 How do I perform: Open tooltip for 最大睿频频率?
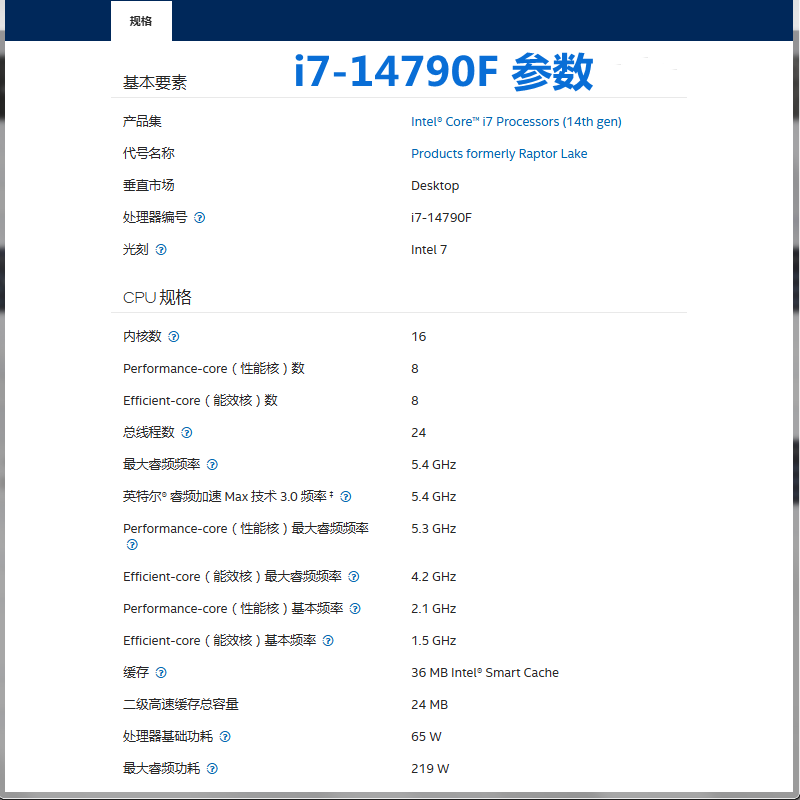212,465
